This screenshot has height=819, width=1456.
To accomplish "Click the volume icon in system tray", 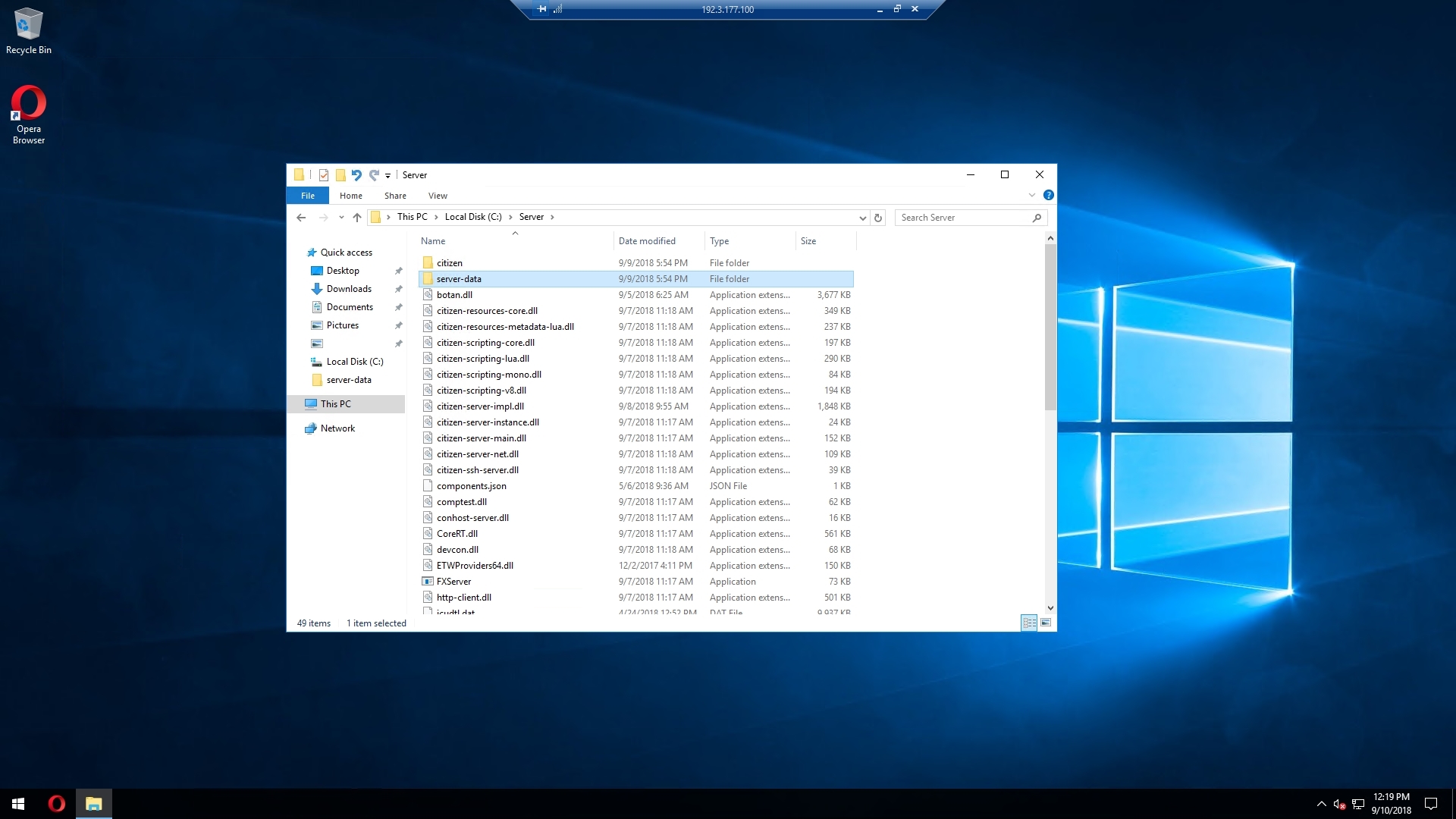I will [1338, 804].
